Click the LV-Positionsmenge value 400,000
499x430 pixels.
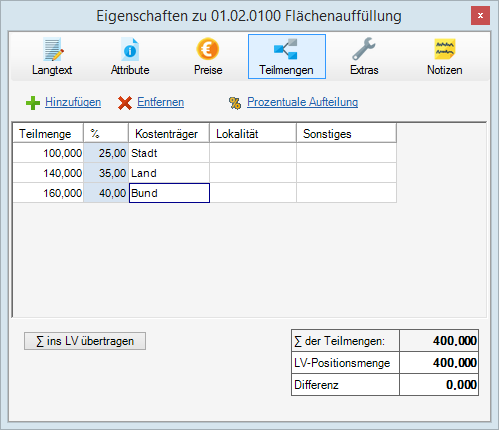tap(455, 363)
